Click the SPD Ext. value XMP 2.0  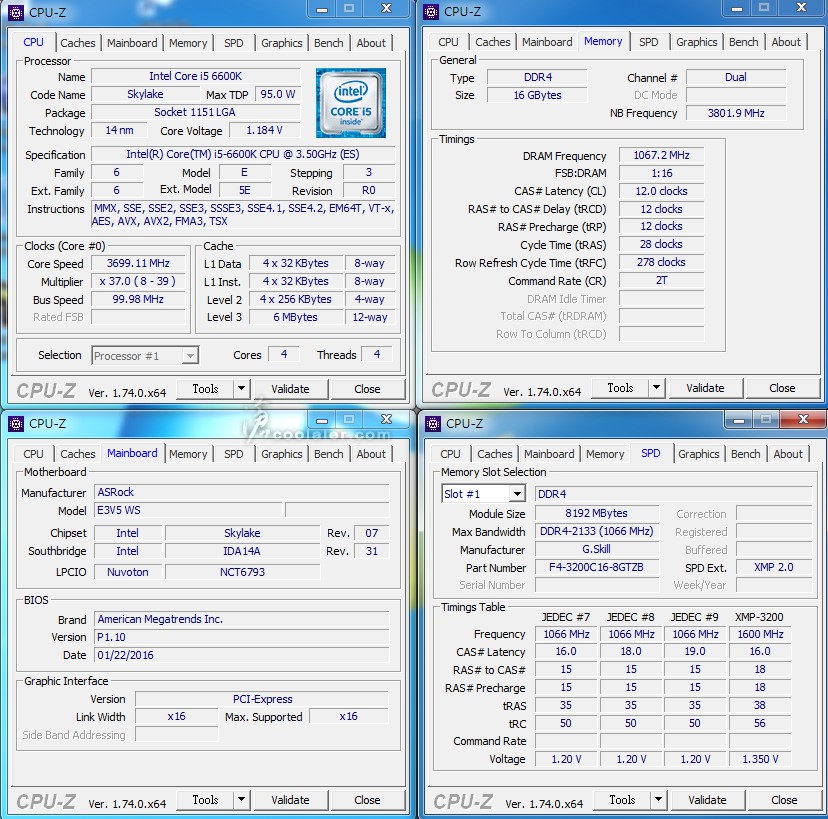(774, 567)
